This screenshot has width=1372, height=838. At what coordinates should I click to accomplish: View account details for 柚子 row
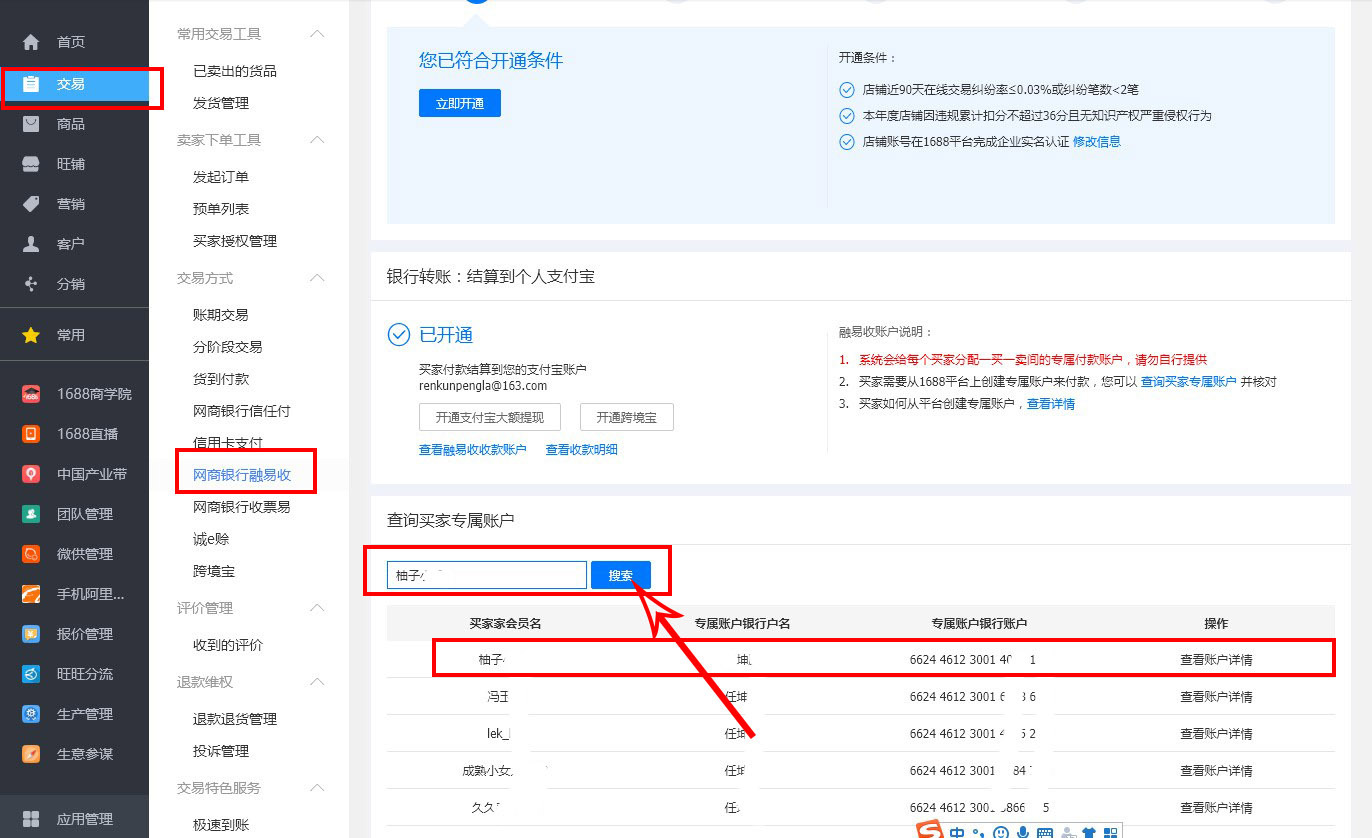click(x=1216, y=660)
